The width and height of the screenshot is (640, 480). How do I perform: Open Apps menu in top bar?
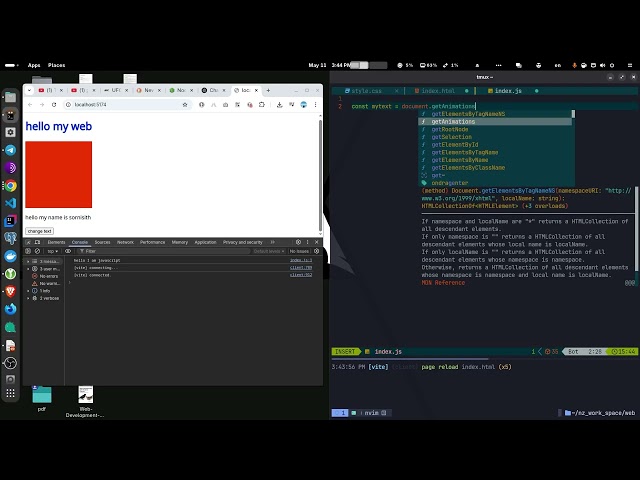coord(34,65)
